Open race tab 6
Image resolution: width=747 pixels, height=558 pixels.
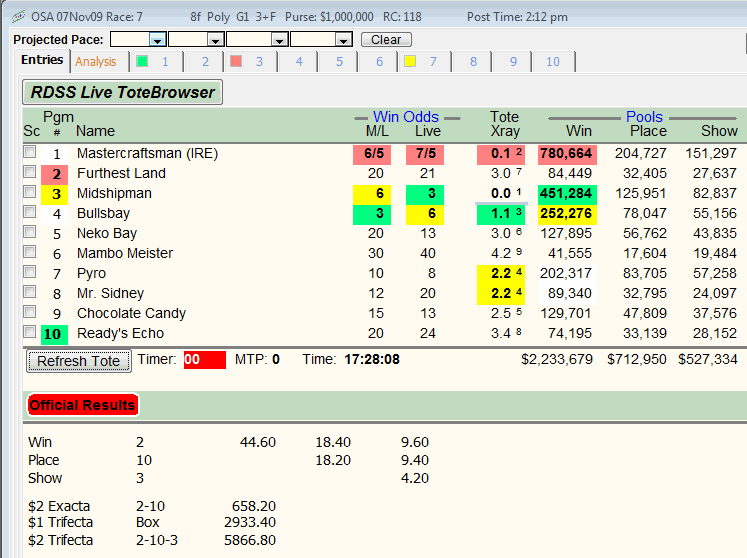point(379,61)
